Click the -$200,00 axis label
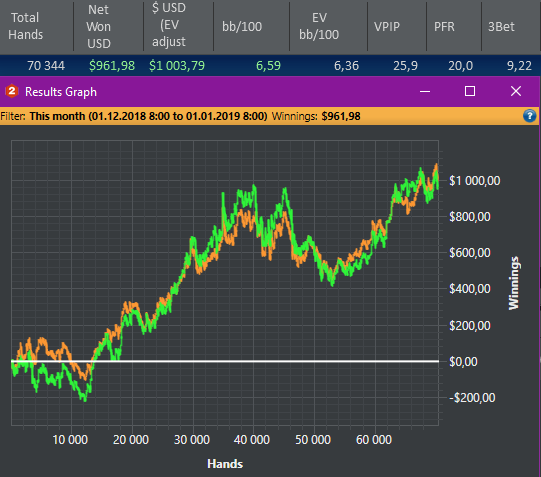 pos(472,398)
